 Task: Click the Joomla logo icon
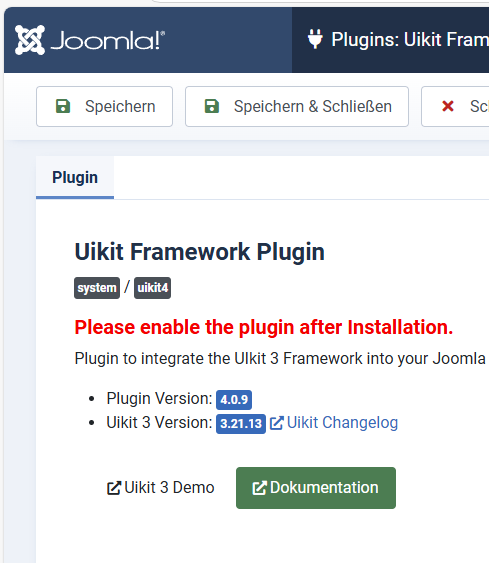click(30, 40)
